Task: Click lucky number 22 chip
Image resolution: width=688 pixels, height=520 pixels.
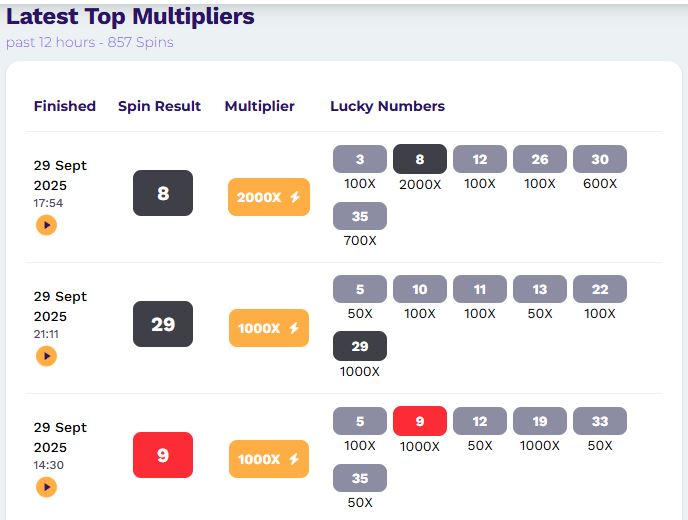Action: pos(600,290)
